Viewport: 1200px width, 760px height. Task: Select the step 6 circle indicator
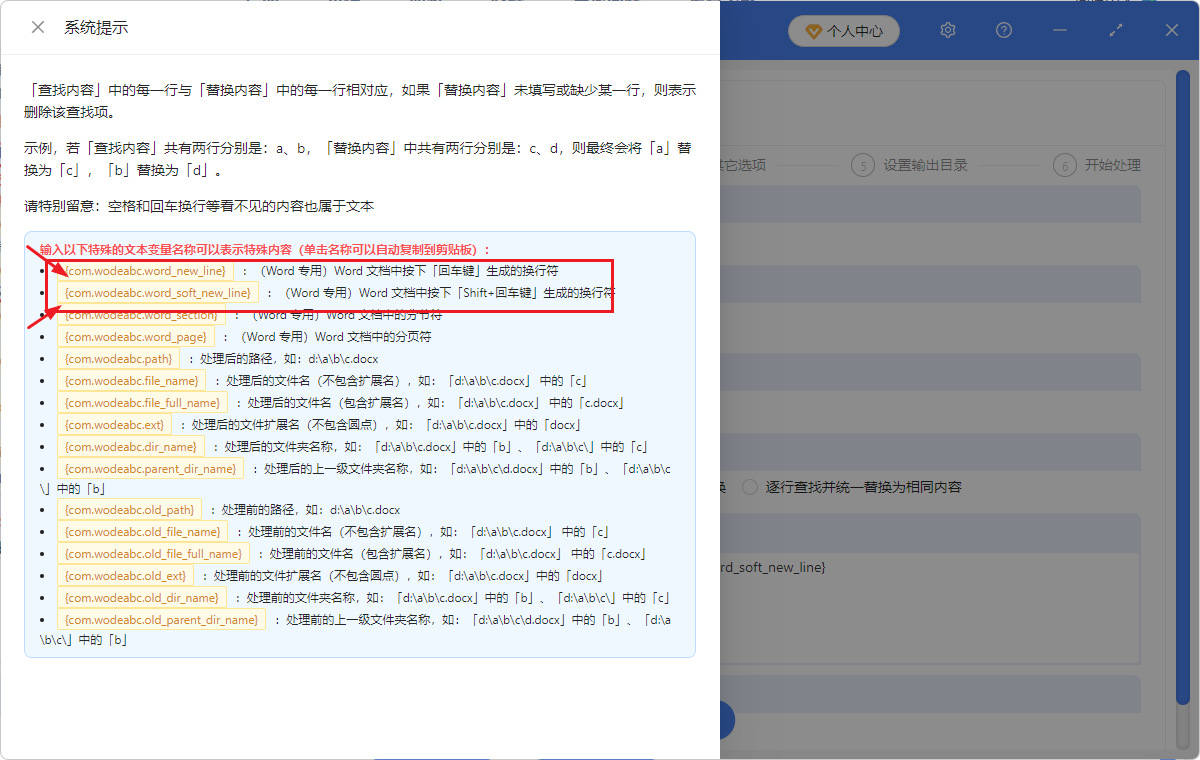[x=1064, y=165]
